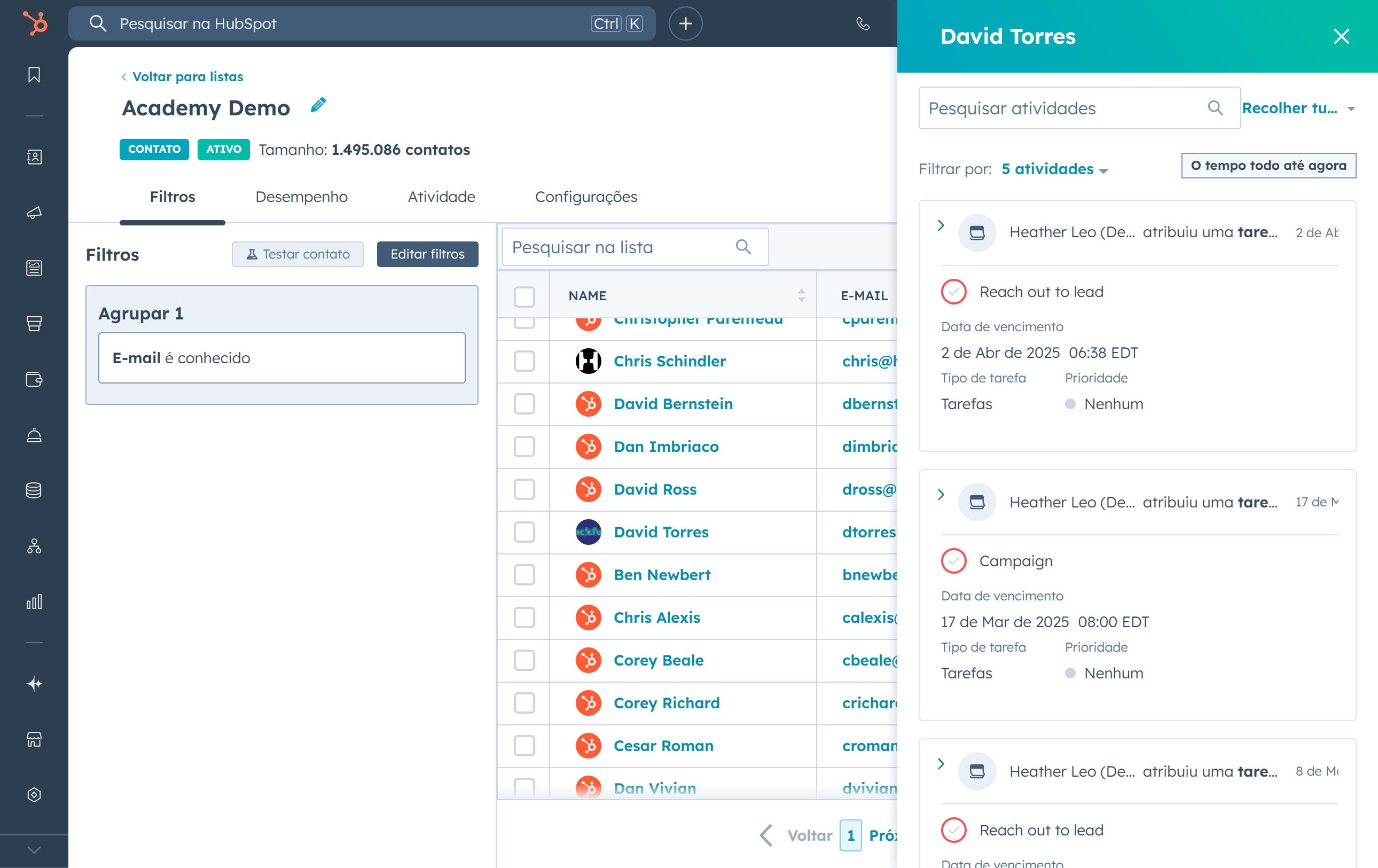Viewport: 1378px width, 868px height.
Task: Open the Reporting bar chart sidebar icon
Action: click(x=34, y=601)
